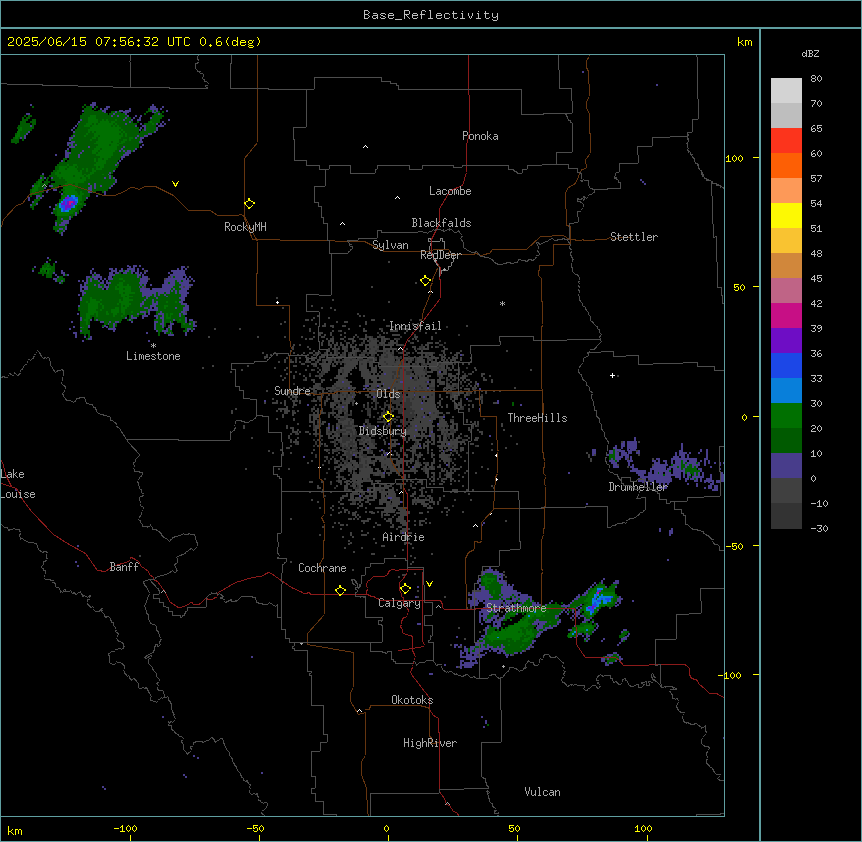The width and height of the screenshot is (862, 842).
Task: Pick the purple 36-39 dBZ legend swatch
Action: 786,341
